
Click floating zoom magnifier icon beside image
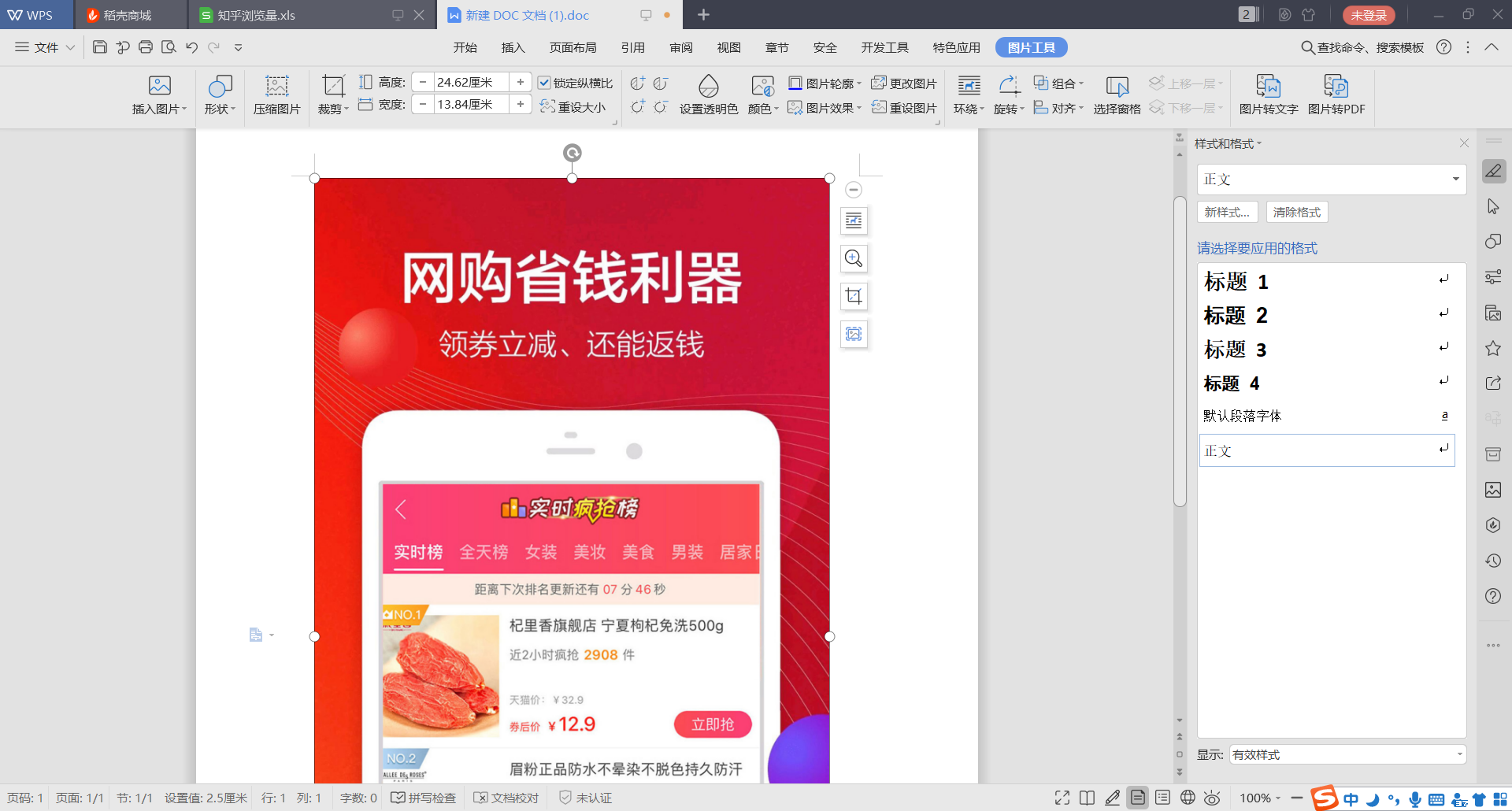[854, 258]
